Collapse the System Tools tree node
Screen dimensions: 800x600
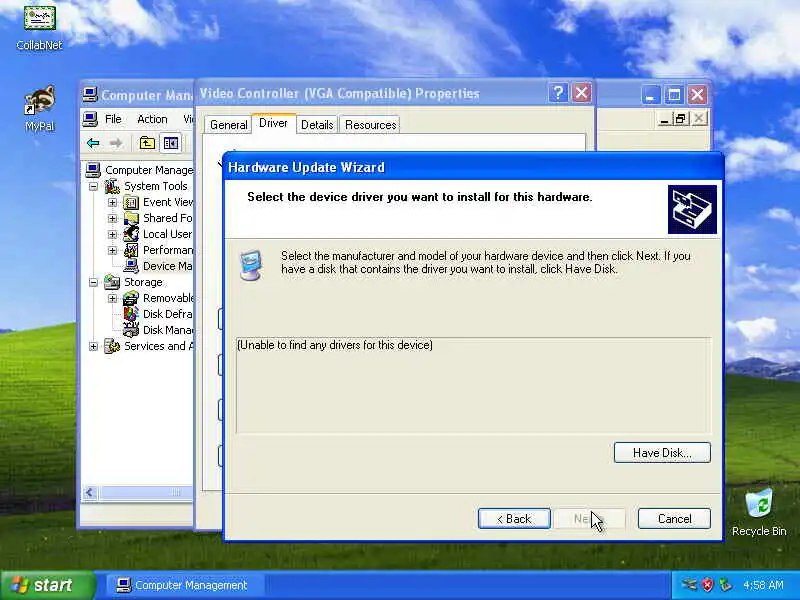tap(93, 186)
